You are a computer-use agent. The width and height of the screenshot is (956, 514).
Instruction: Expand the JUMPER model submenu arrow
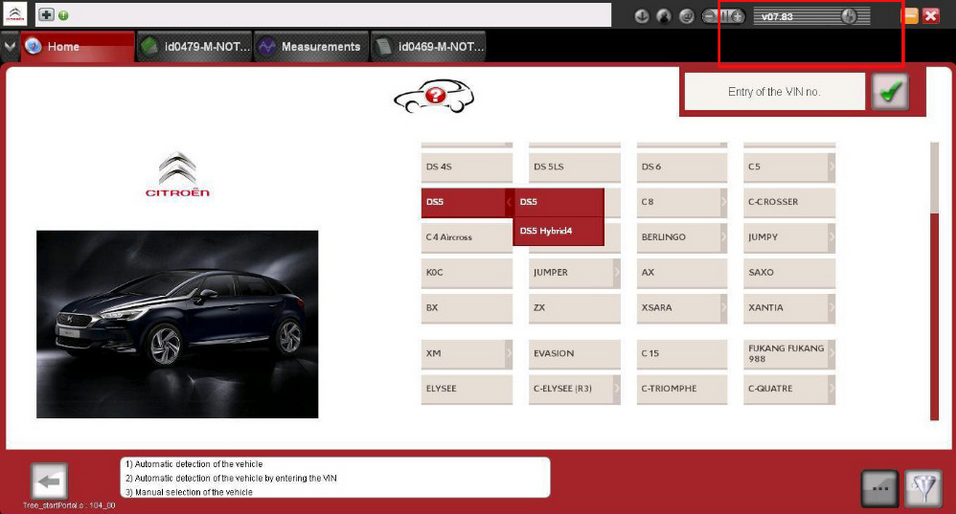point(617,273)
